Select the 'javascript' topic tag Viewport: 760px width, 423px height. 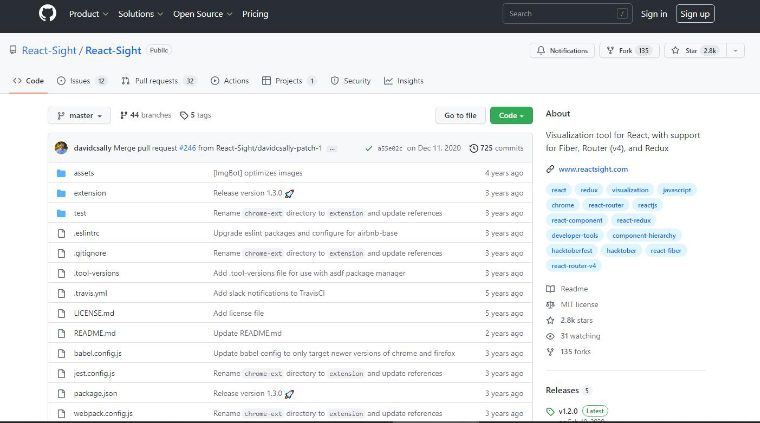(x=677, y=190)
